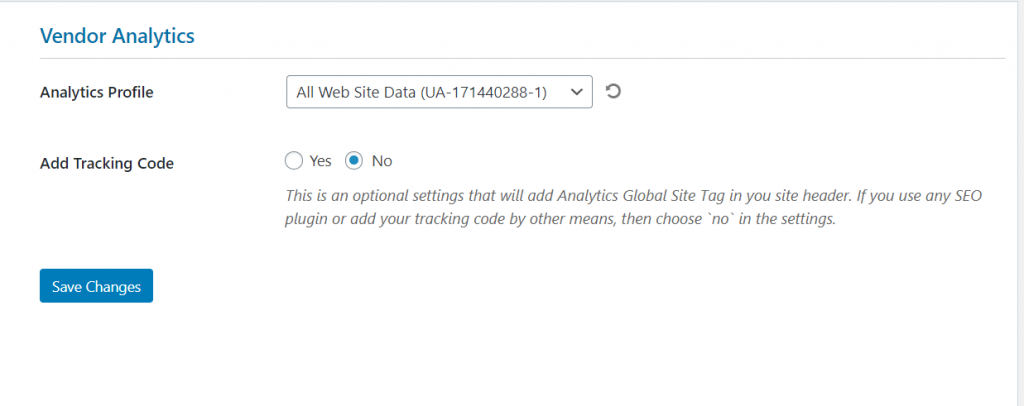The image size is (1024, 406).
Task: Select the All Web Site Data profile text
Action: click(x=421, y=93)
